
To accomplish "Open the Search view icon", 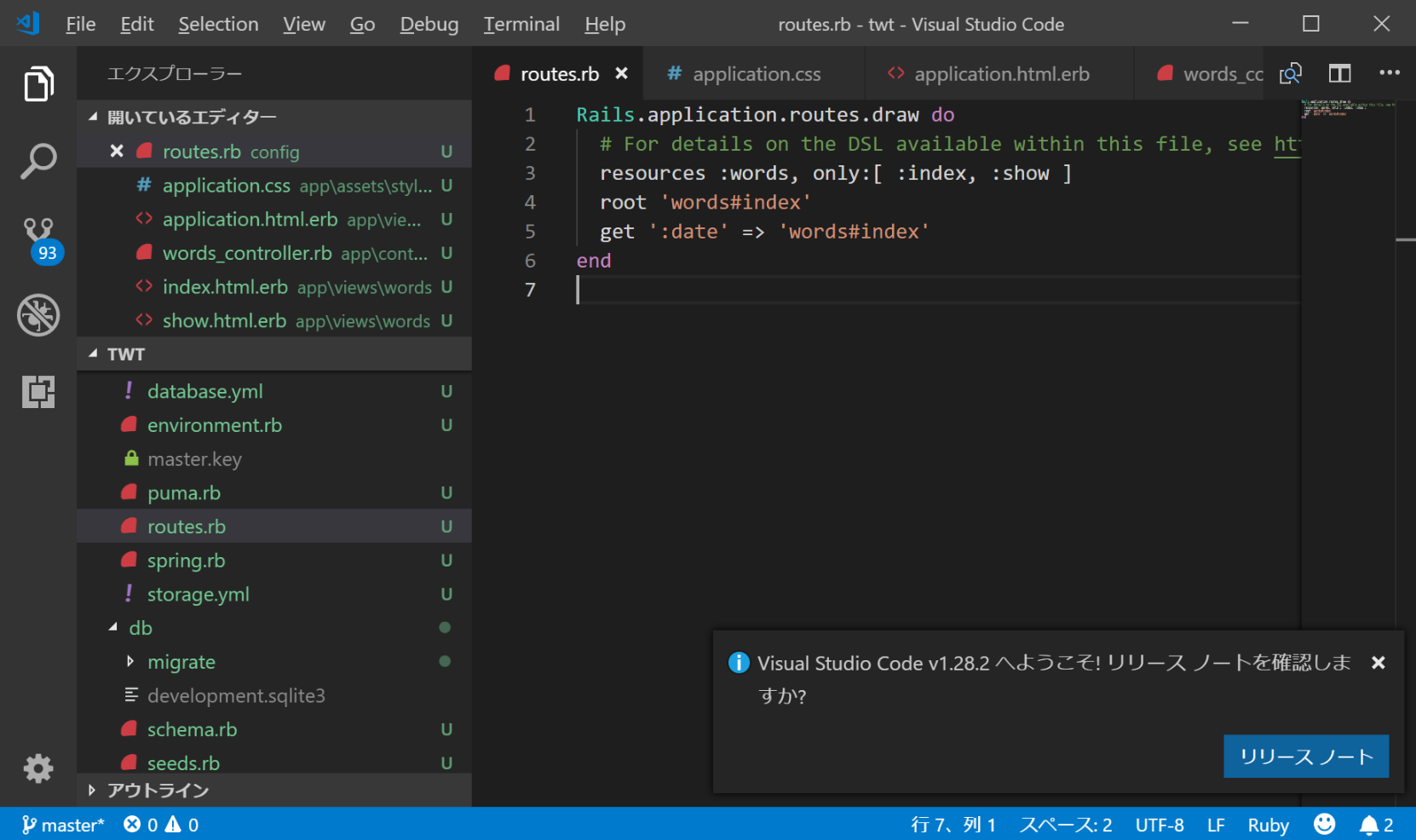I will point(38,161).
